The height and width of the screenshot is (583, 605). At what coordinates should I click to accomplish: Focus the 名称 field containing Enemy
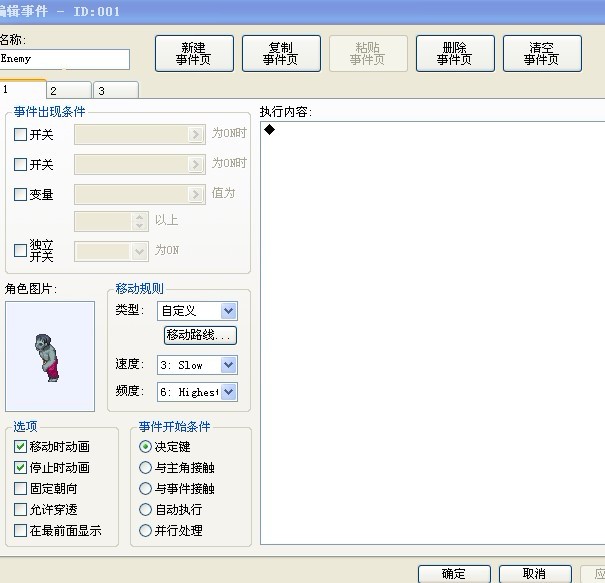[64, 59]
